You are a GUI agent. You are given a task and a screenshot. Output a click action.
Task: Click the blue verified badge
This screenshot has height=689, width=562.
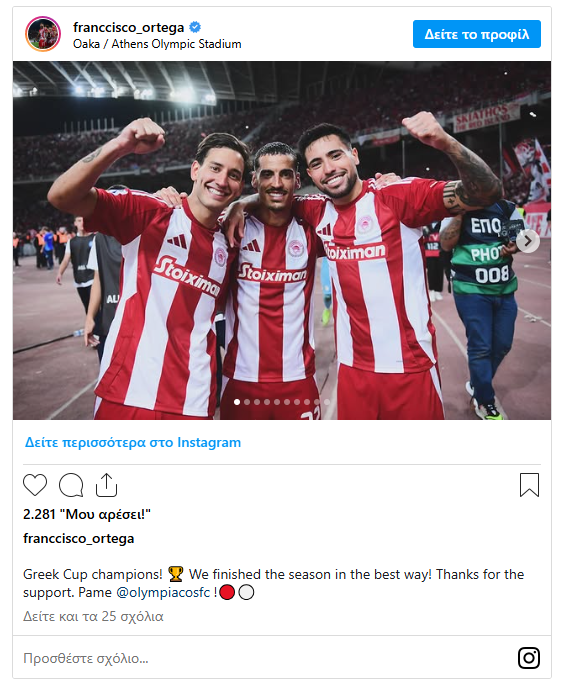click(x=195, y=27)
